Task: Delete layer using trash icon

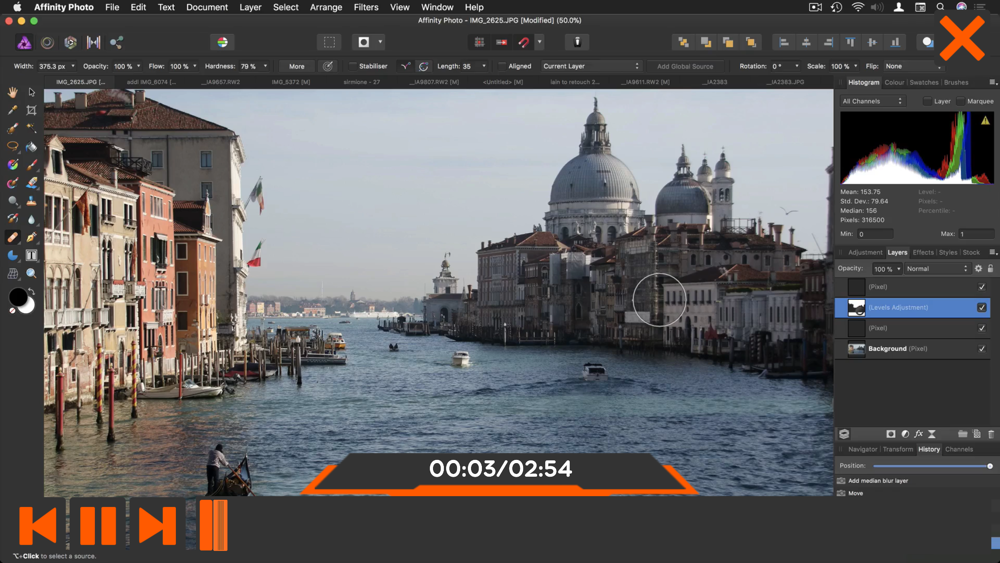Action: tap(991, 434)
